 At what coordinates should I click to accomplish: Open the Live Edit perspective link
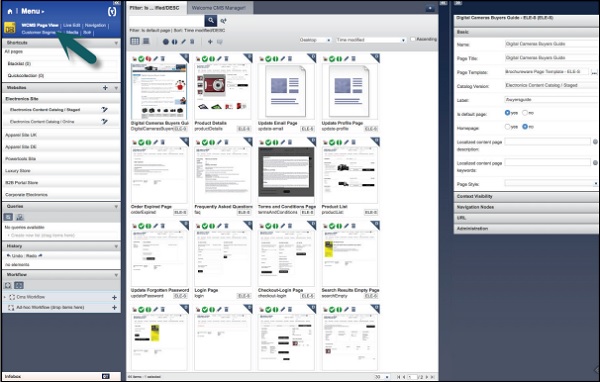[x=72, y=25]
